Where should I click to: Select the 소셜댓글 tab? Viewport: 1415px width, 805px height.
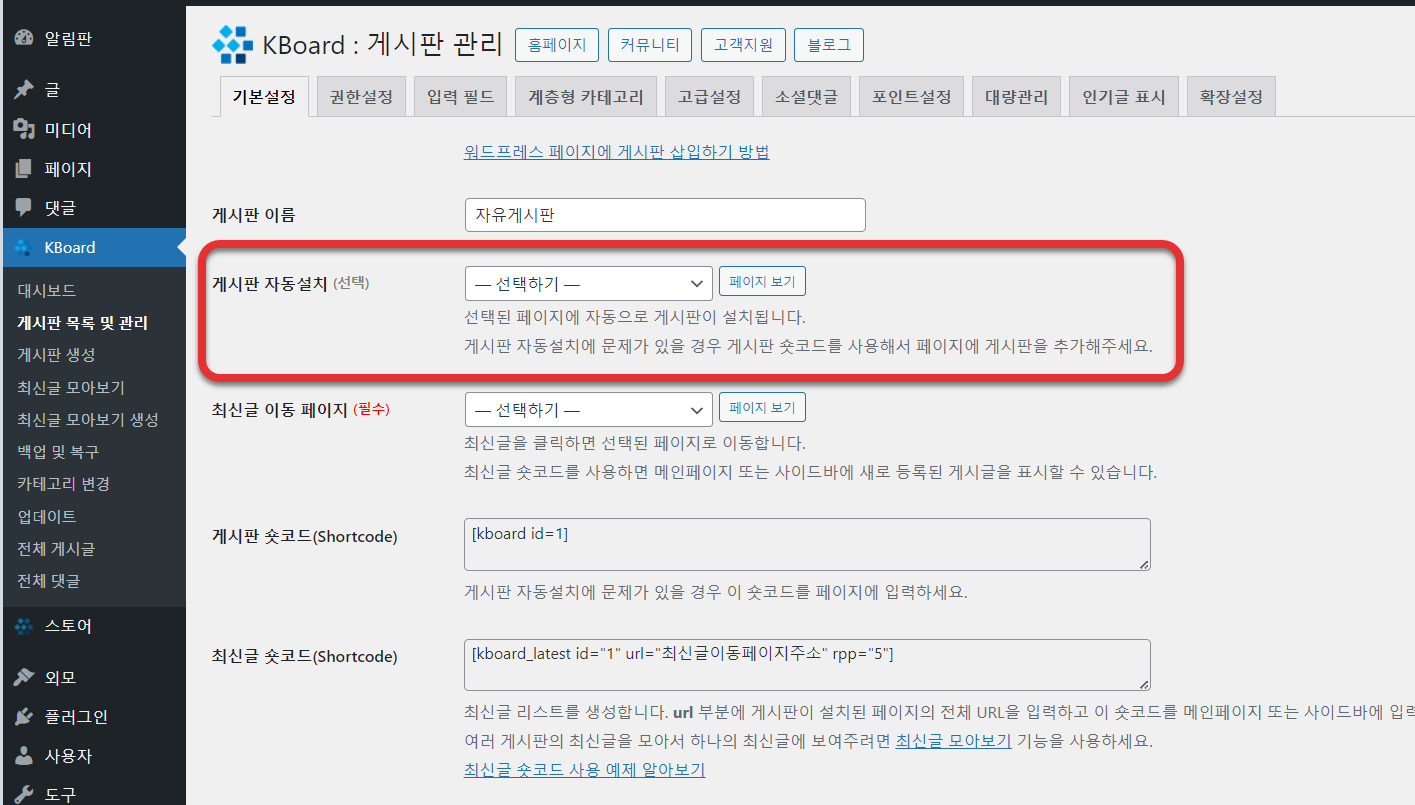(x=806, y=97)
